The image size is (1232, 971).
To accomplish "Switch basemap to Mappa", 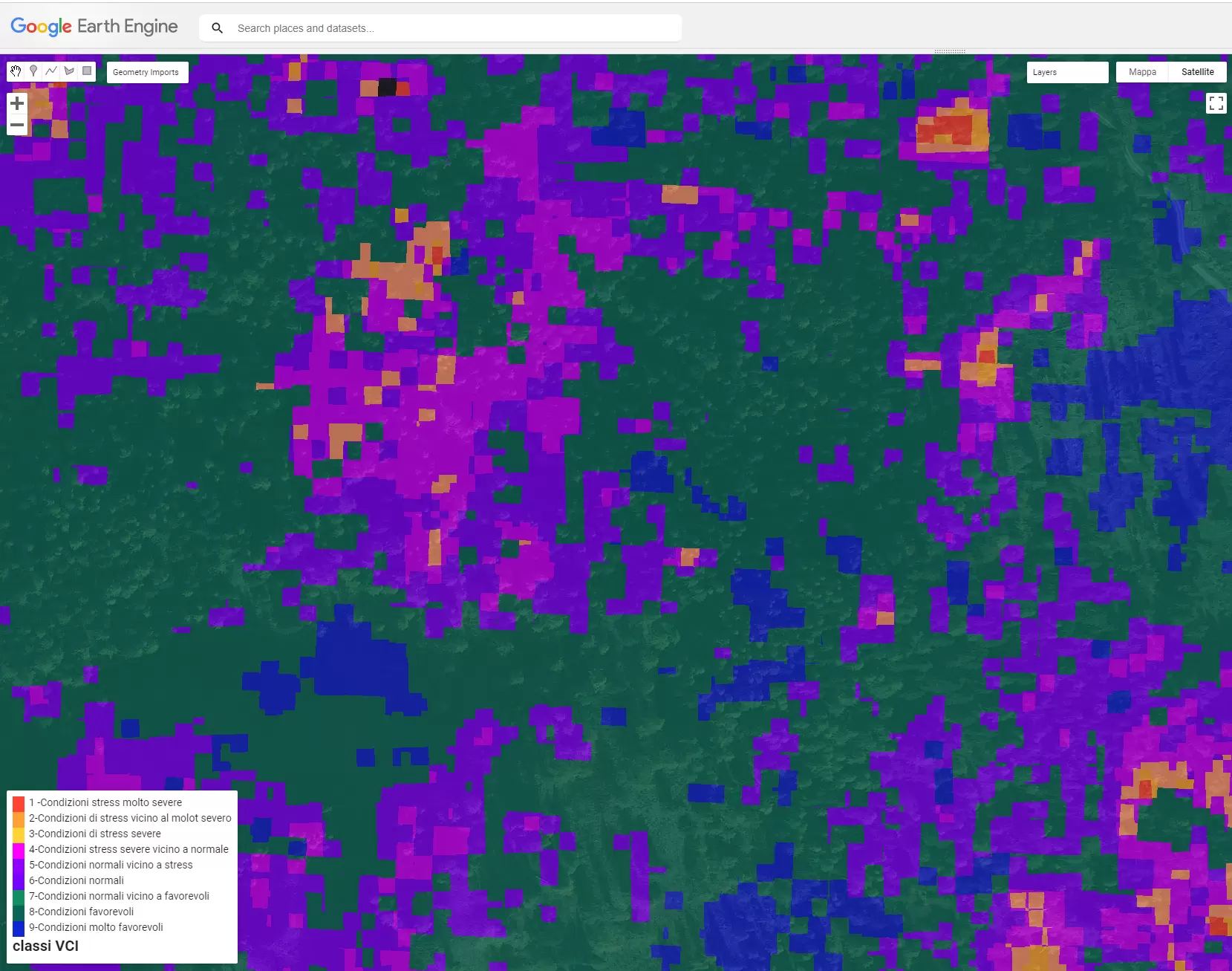I will click(x=1142, y=72).
